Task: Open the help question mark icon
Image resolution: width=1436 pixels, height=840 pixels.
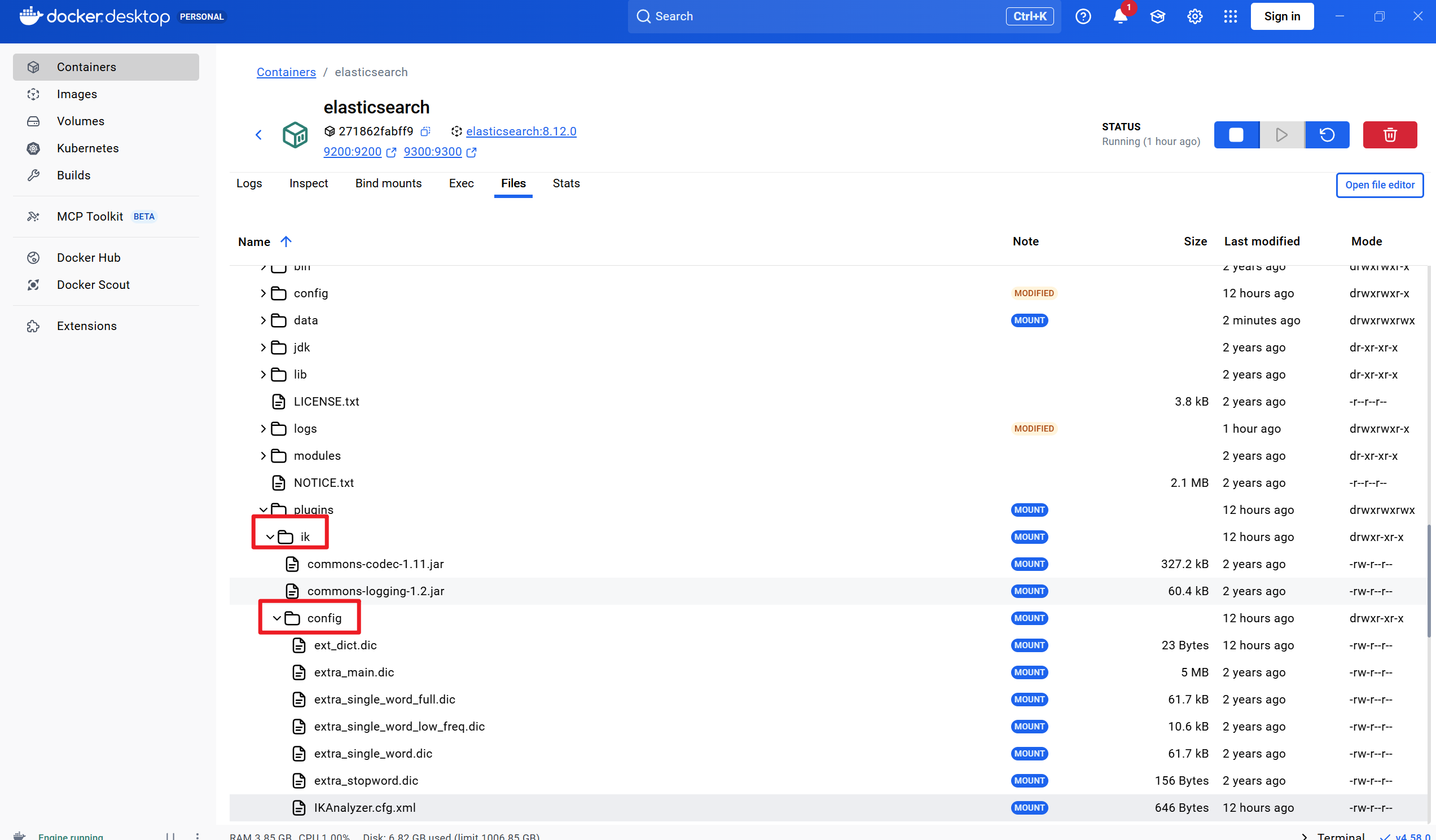Action: click(1083, 16)
